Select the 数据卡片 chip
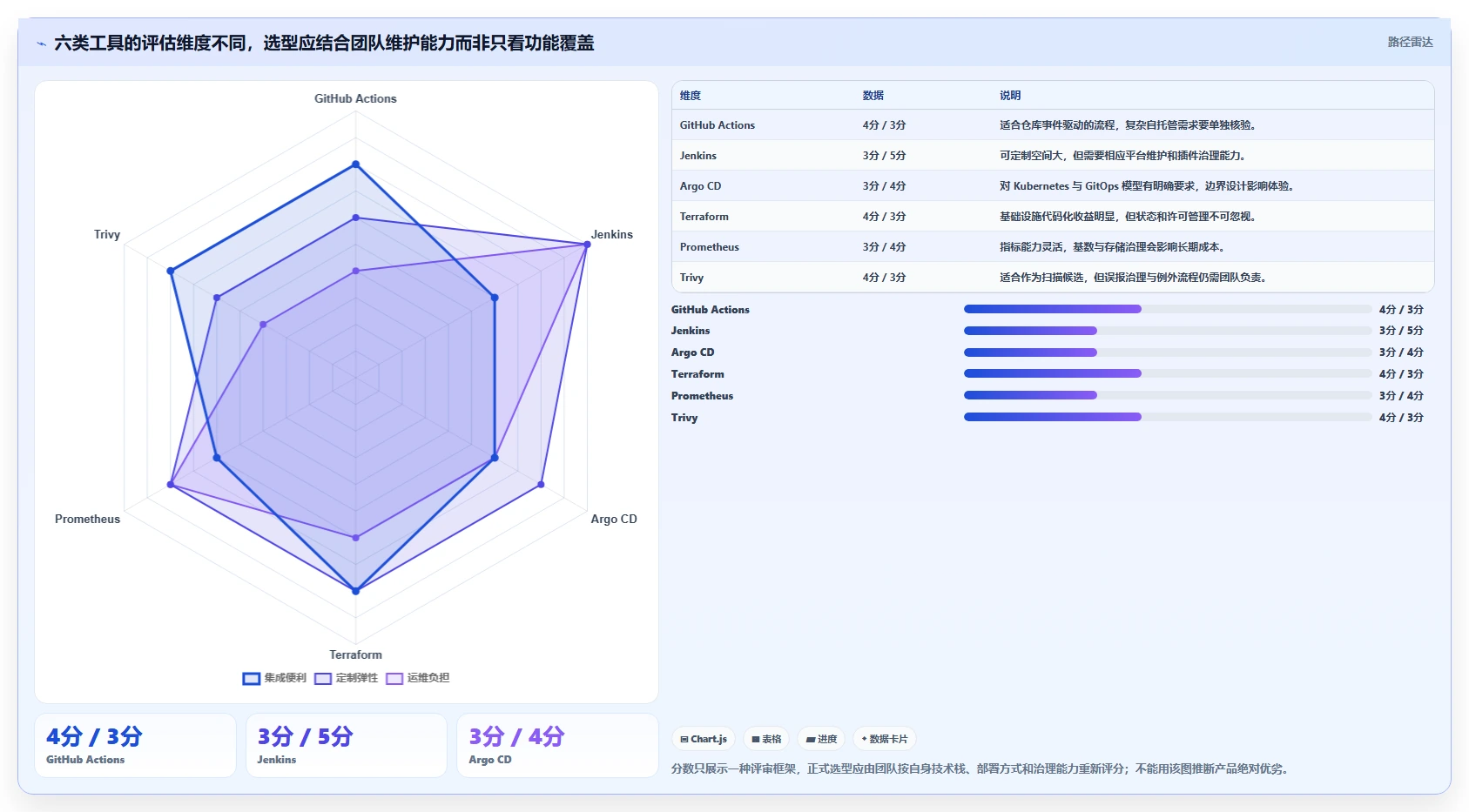1469x812 pixels. pos(885,739)
